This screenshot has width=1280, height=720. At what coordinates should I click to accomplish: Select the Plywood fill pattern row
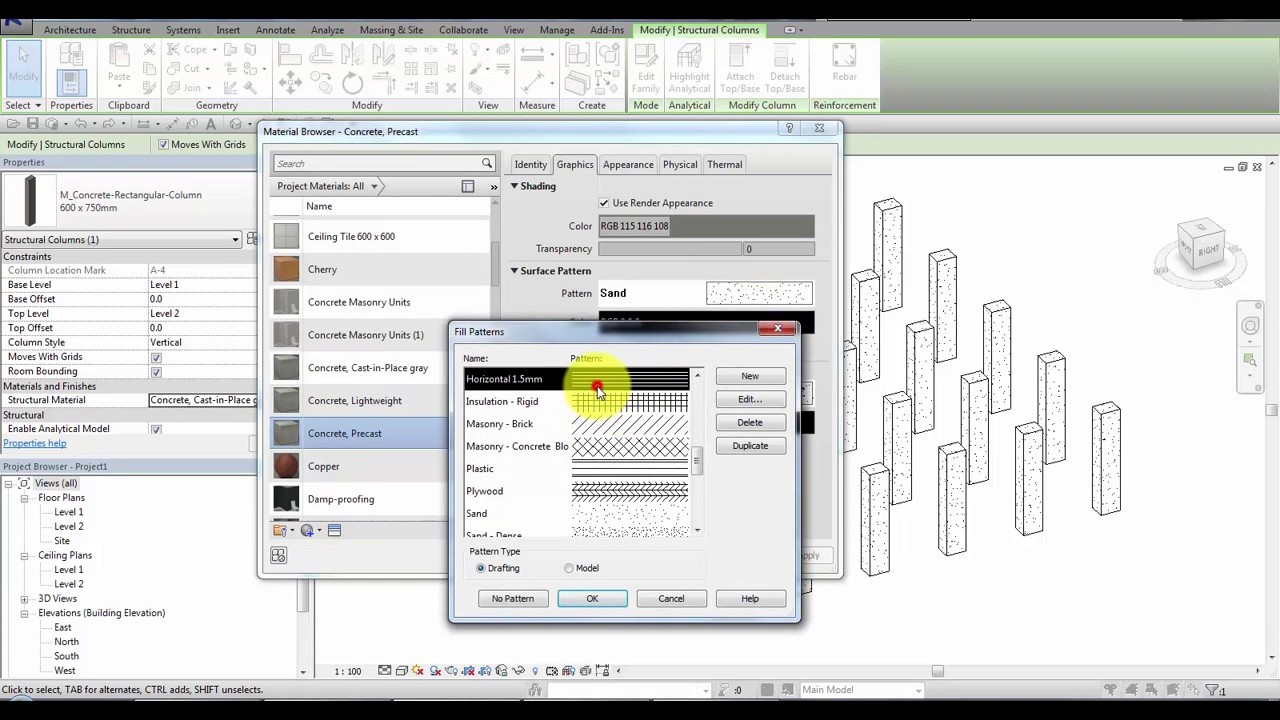pos(577,491)
